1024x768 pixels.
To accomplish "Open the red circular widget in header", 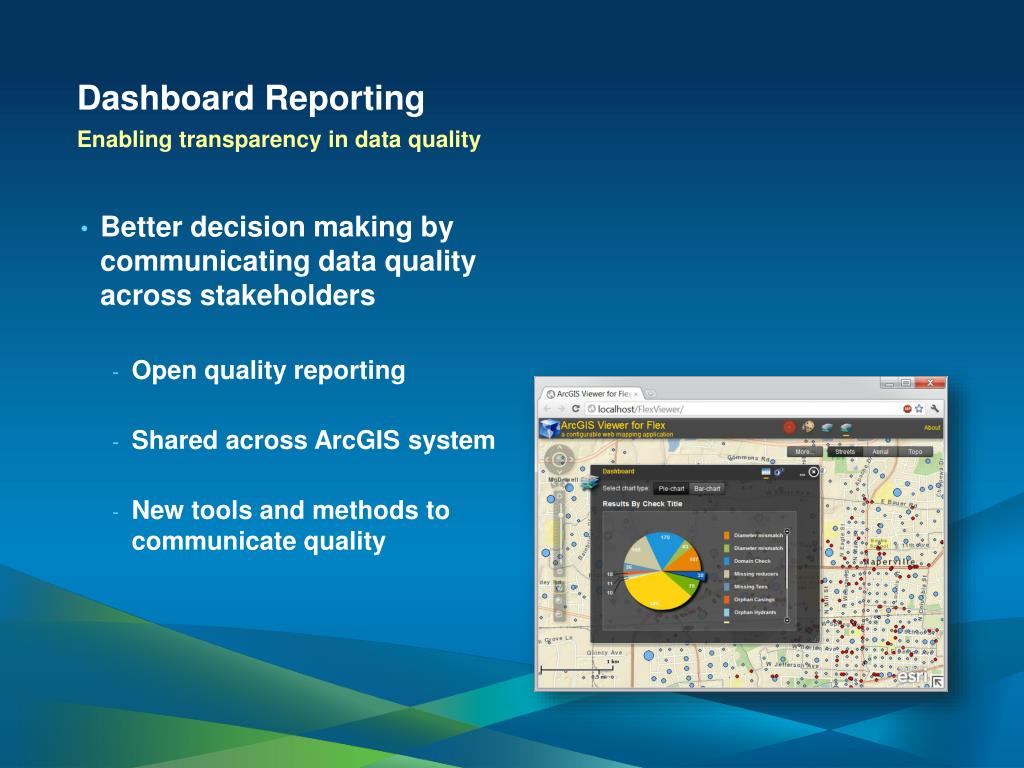I will coord(790,427).
